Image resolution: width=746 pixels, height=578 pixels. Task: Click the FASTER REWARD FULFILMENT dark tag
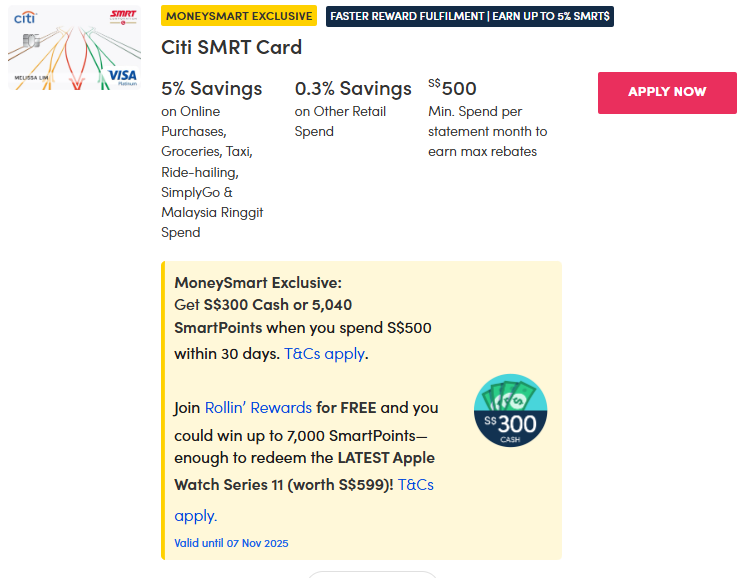click(x=470, y=16)
